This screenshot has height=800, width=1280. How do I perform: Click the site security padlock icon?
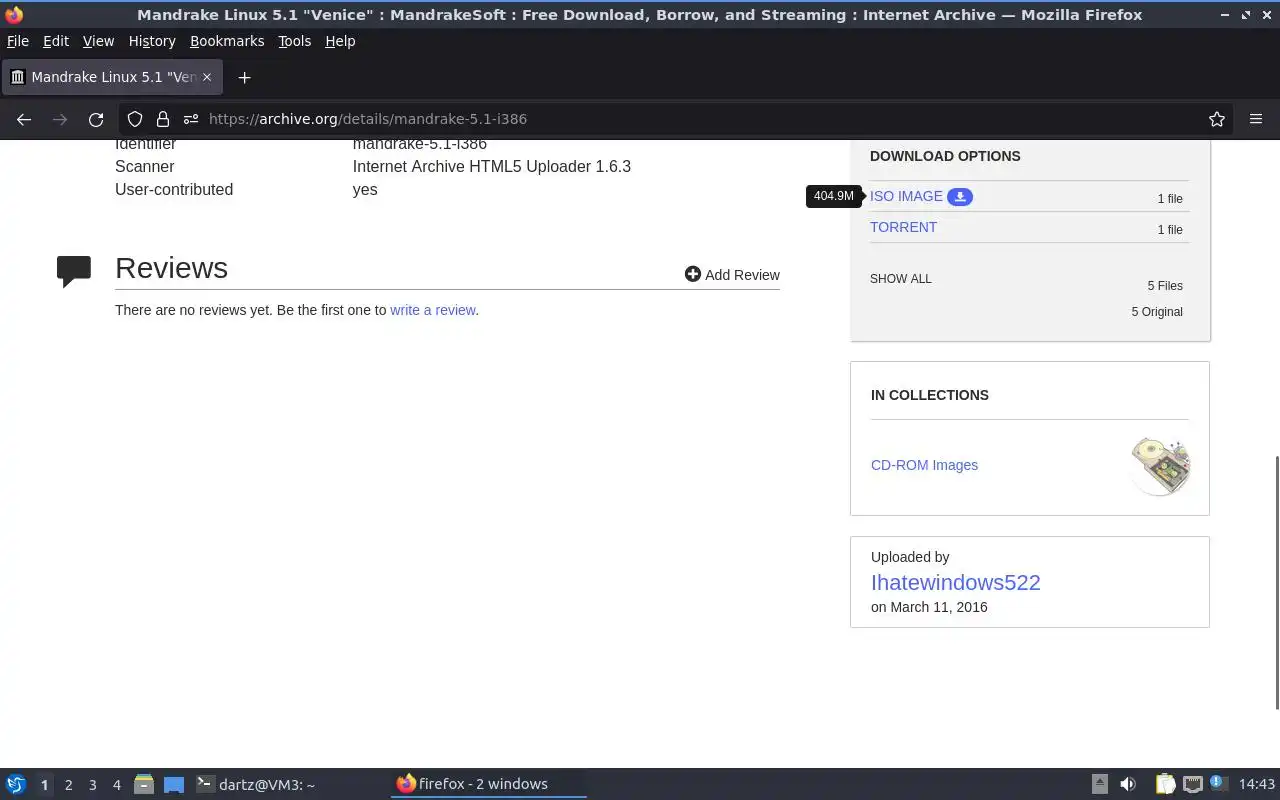pos(162,119)
